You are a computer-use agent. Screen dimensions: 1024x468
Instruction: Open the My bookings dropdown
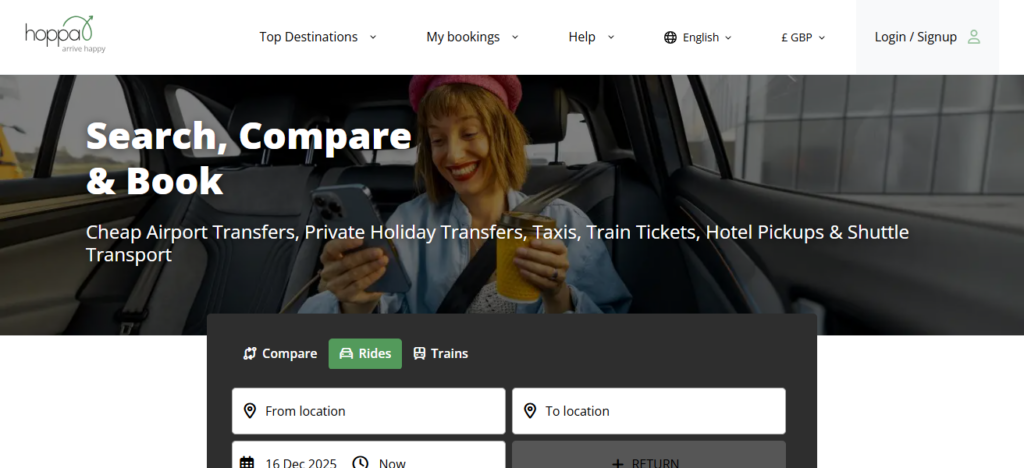pyautogui.click(x=472, y=37)
